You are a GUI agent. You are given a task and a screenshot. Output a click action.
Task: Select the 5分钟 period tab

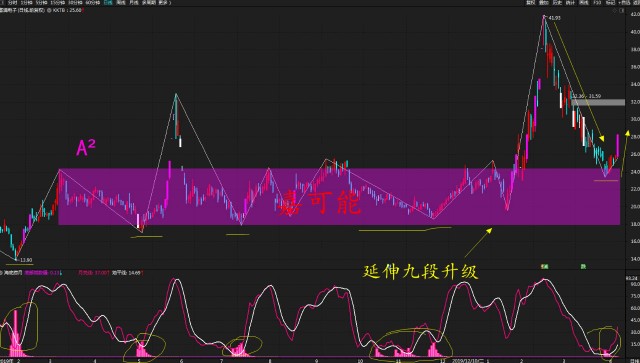click(42, 2)
